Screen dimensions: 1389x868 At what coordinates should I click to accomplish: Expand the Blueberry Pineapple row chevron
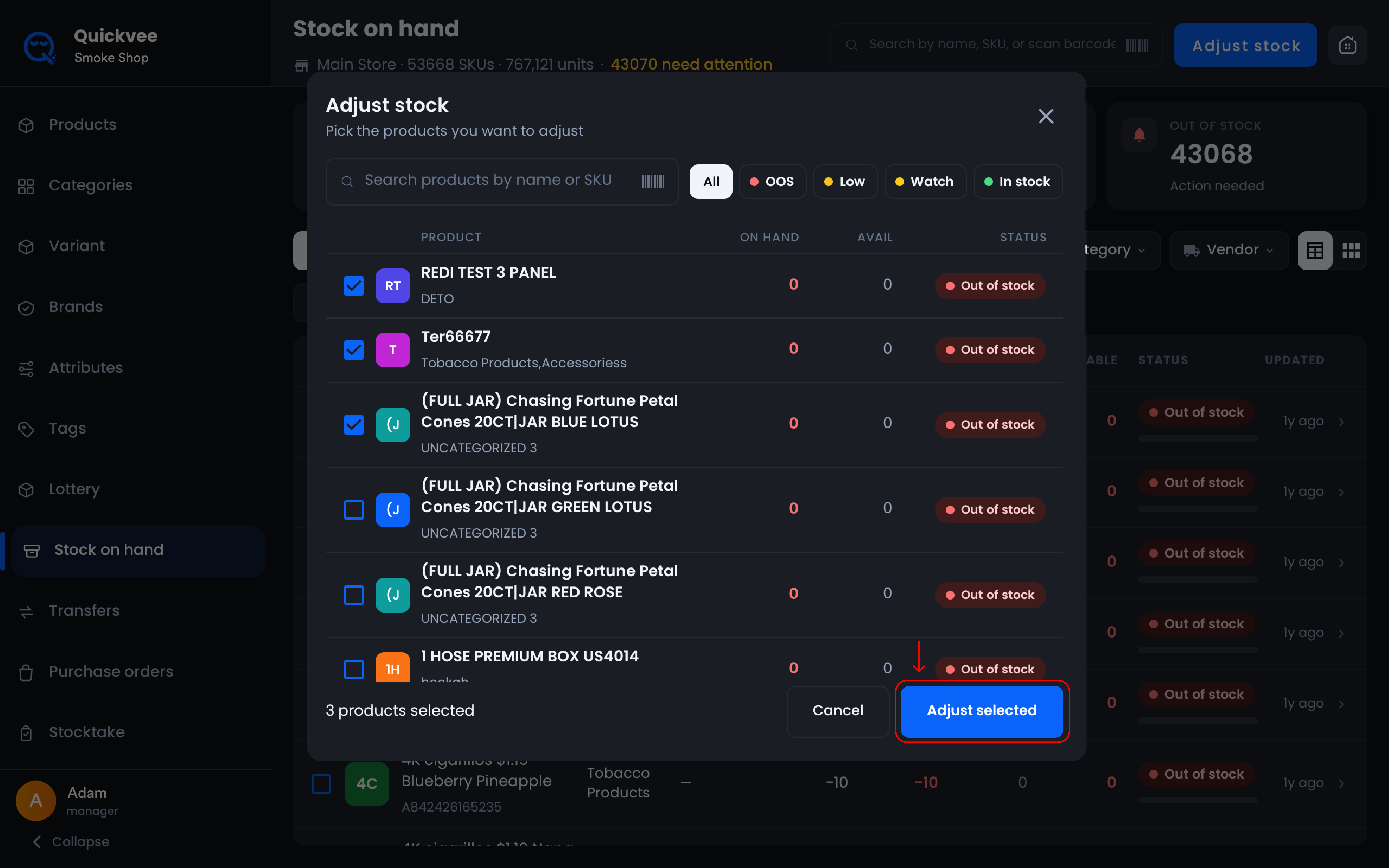(x=1341, y=784)
